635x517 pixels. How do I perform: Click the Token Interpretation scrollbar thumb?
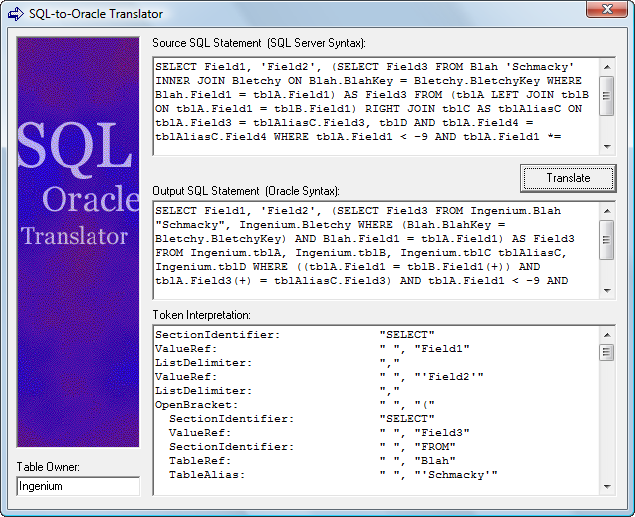tap(606, 352)
